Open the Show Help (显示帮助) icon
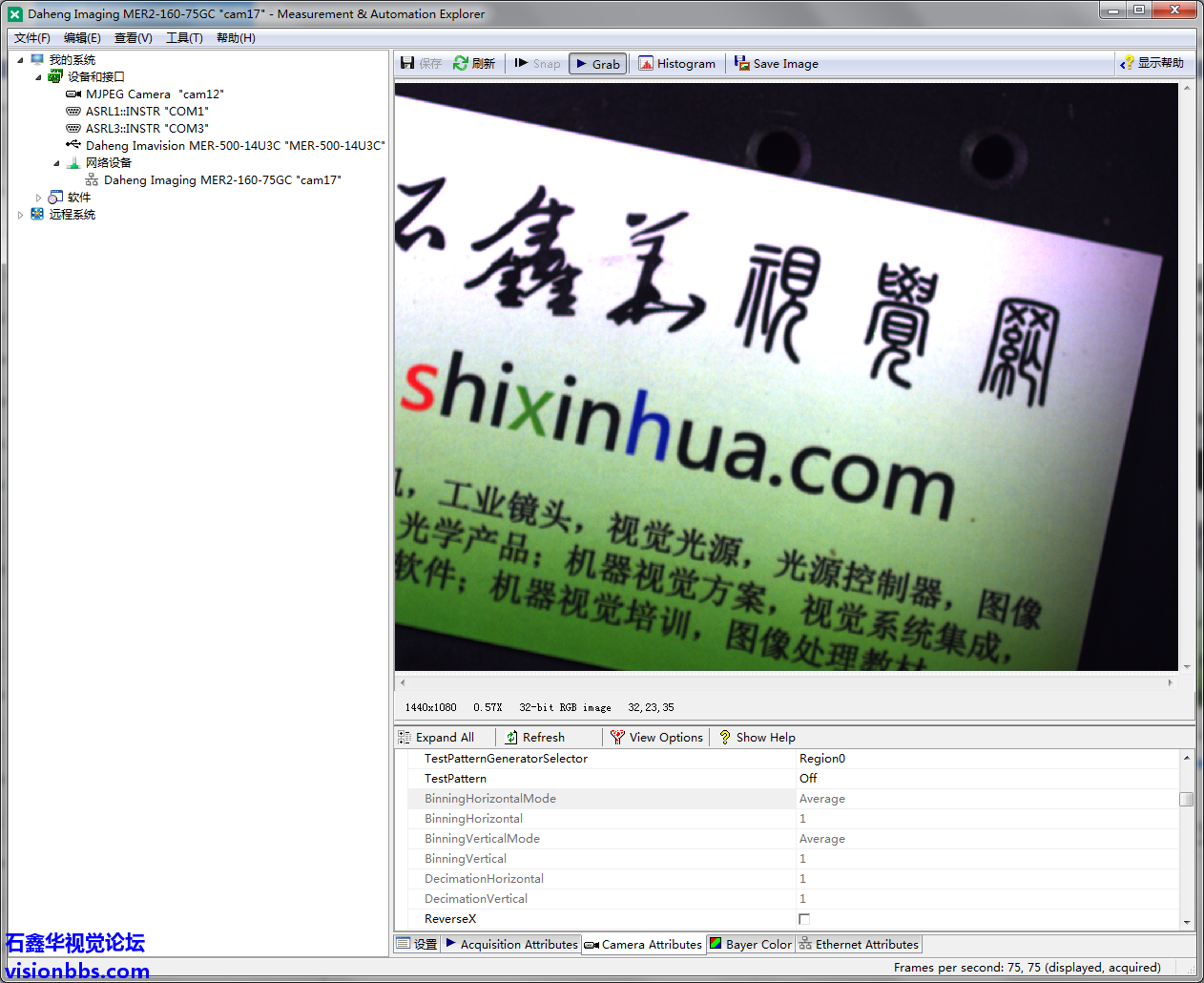Image resolution: width=1204 pixels, height=983 pixels. [1128, 63]
